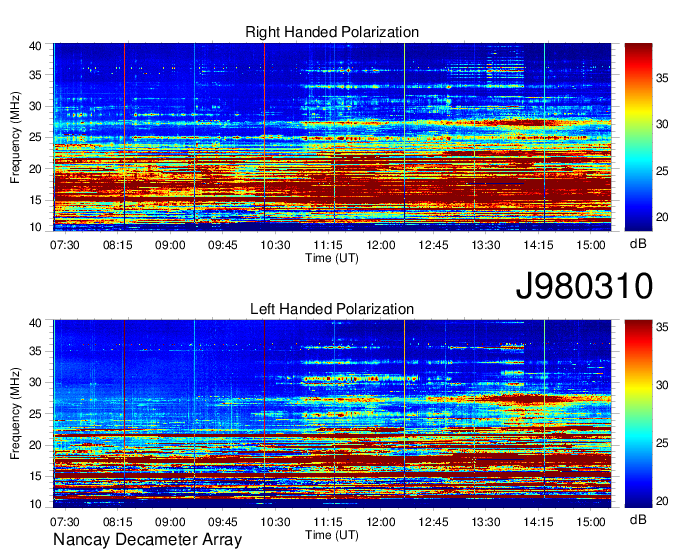Click 'Frequency (MHz)' axis label of Right Handed plot
The width and height of the screenshot is (680, 552).
(x=15, y=137)
